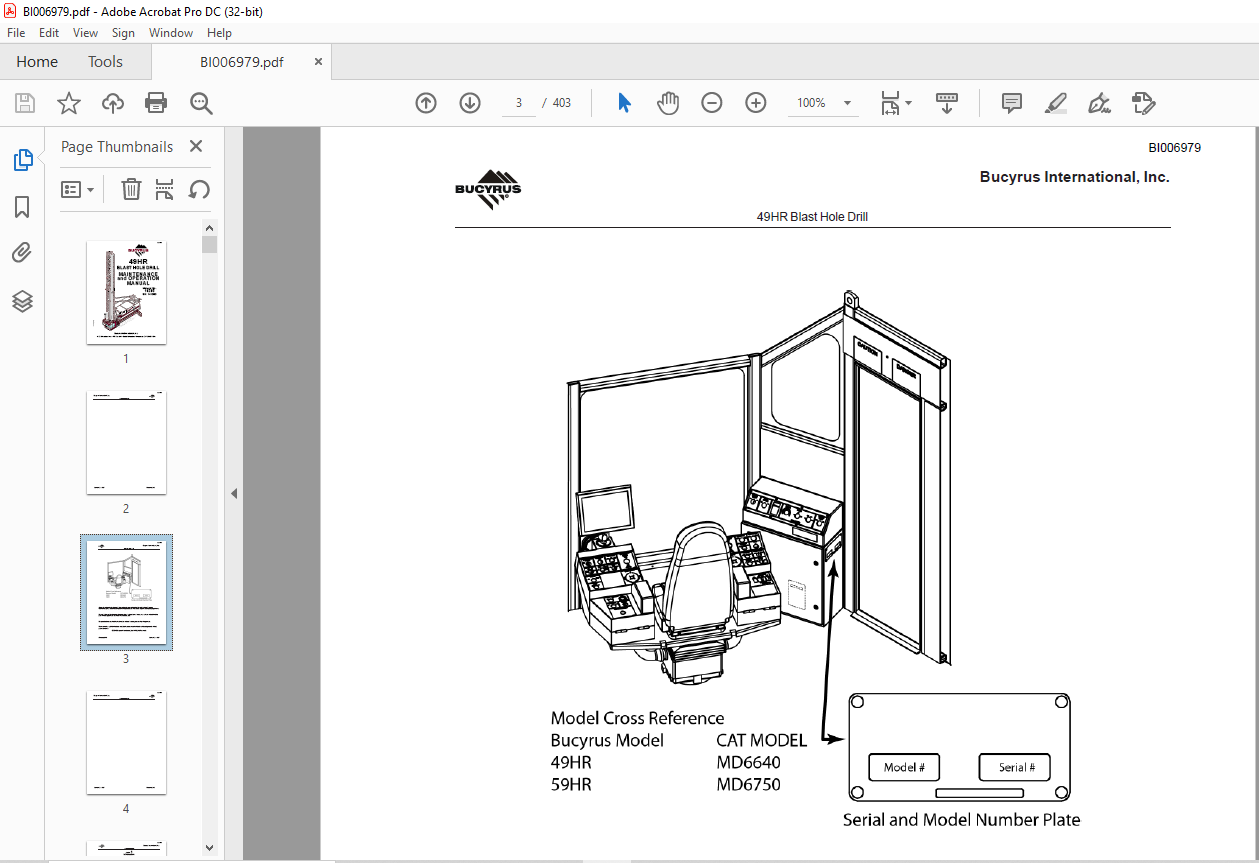Open the Help menu
Image resolution: width=1259 pixels, height=863 pixels.
click(219, 33)
